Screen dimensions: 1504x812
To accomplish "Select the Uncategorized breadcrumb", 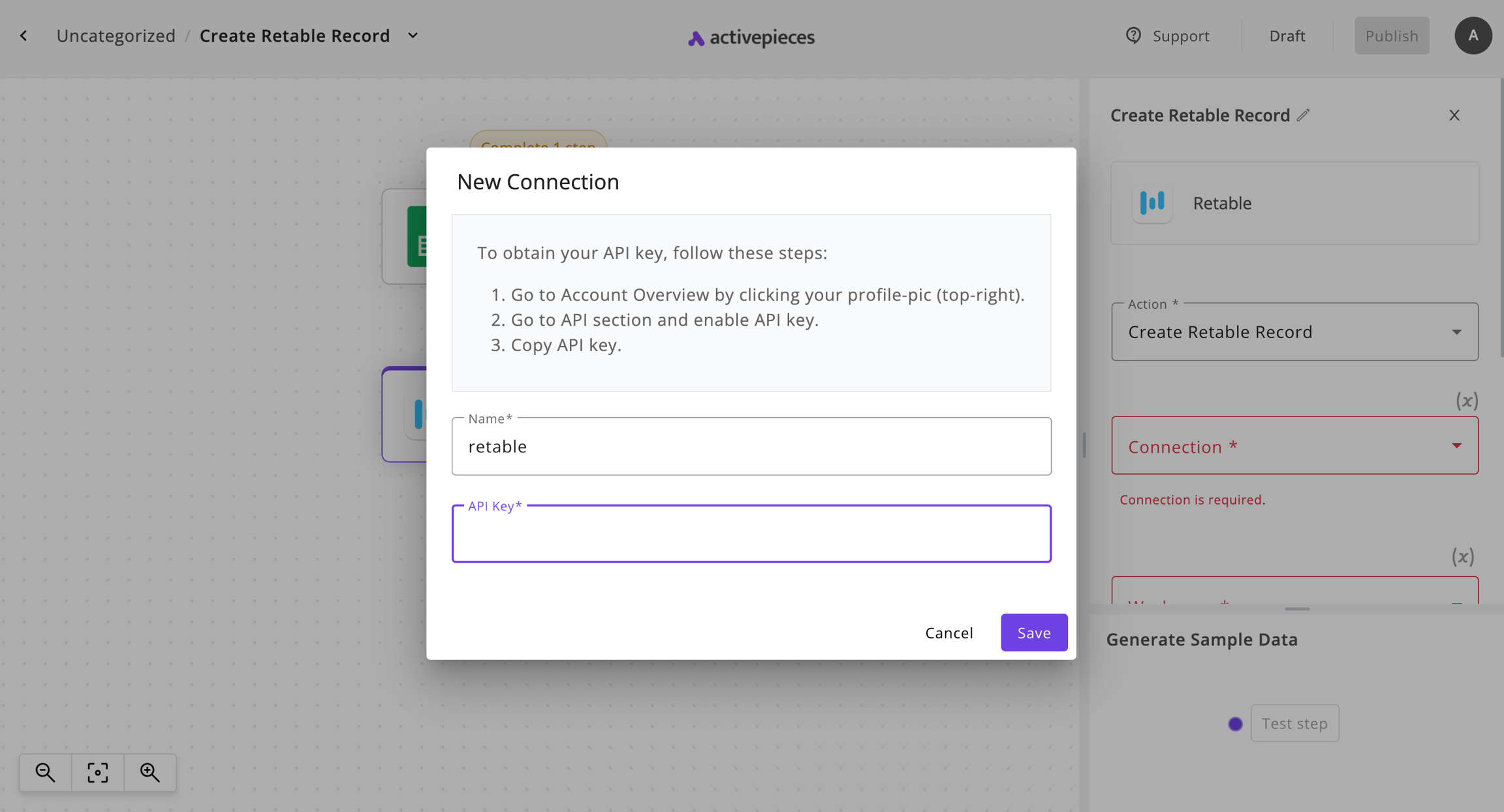I will pos(116,35).
